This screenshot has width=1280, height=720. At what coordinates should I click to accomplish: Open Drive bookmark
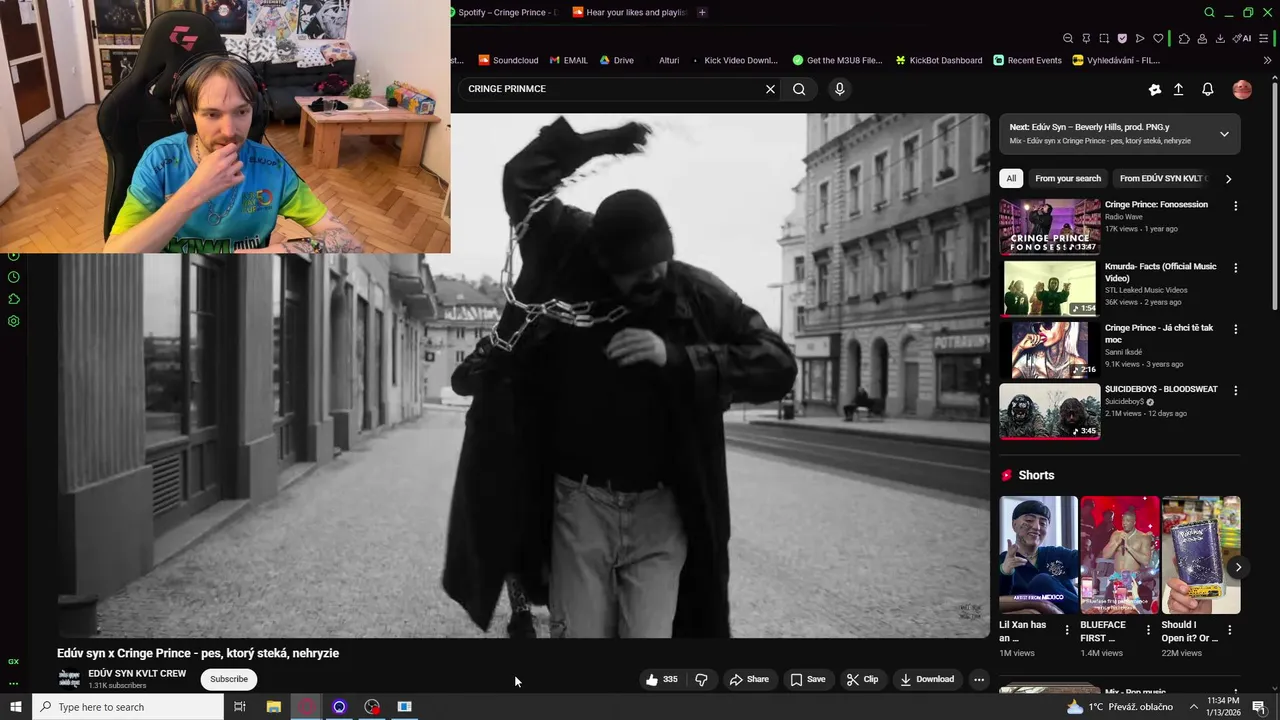(x=616, y=60)
